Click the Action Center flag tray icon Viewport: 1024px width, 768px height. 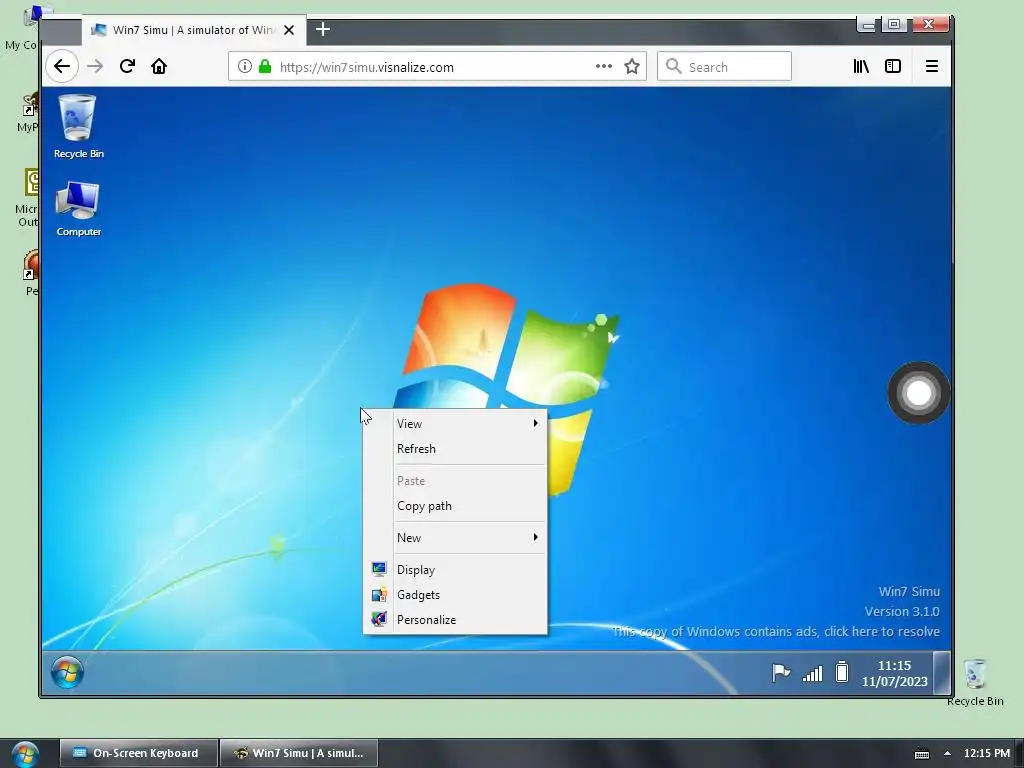[x=780, y=673]
